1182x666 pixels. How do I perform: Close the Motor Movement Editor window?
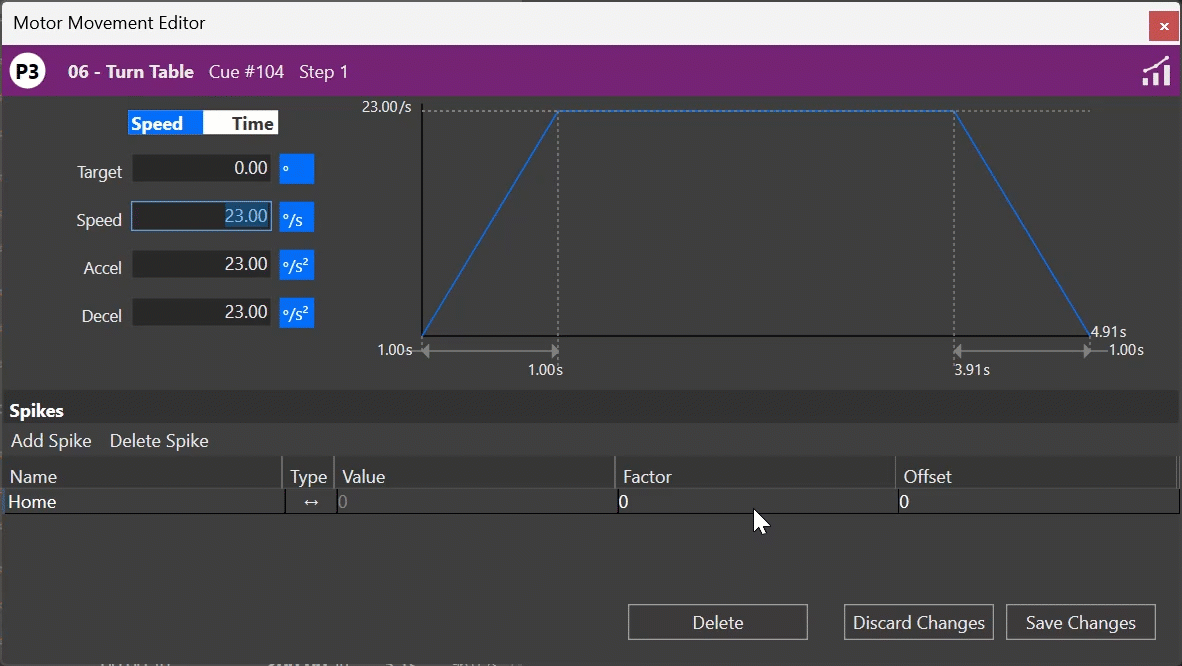pos(1165,27)
